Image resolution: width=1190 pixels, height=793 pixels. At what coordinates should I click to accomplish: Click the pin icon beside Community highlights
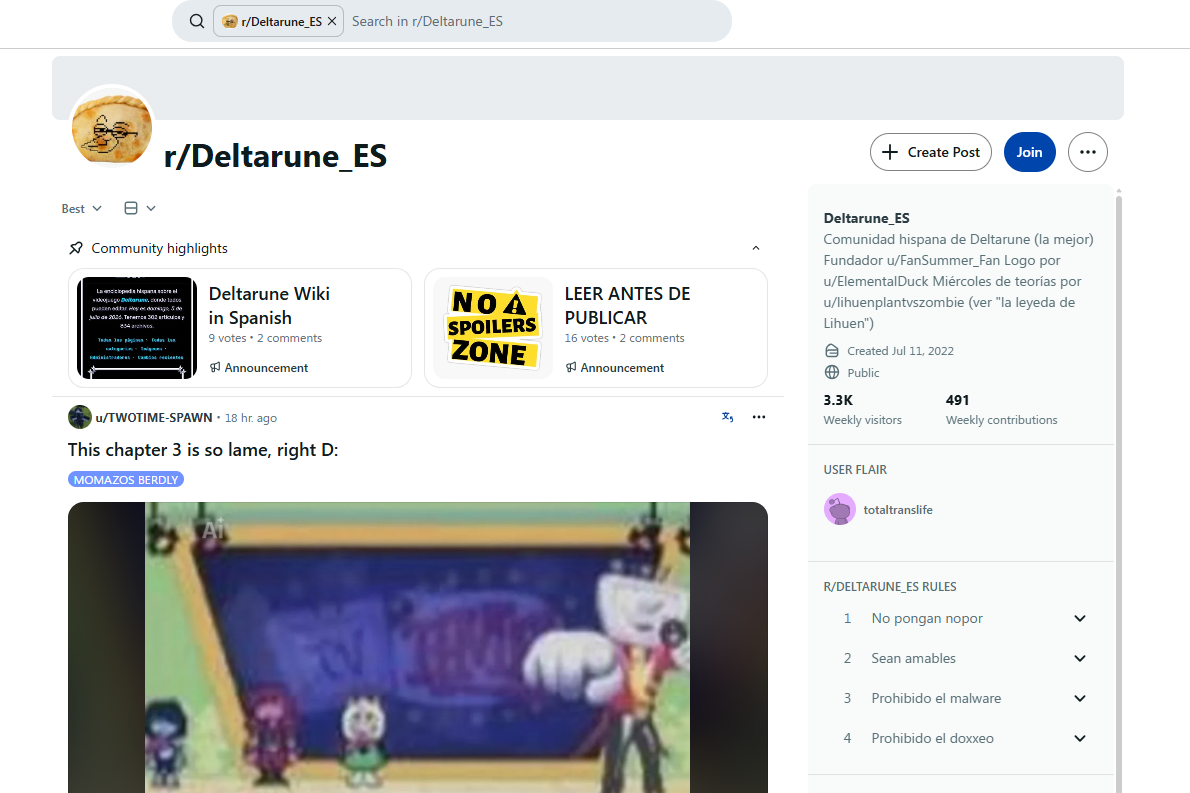[x=76, y=248]
